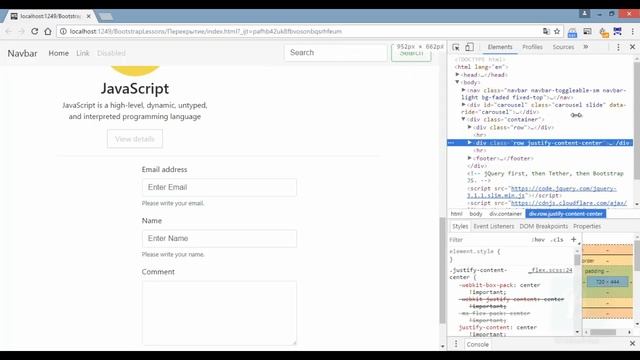Open Home nav link
The image size is (640, 360).
[x=58, y=53]
